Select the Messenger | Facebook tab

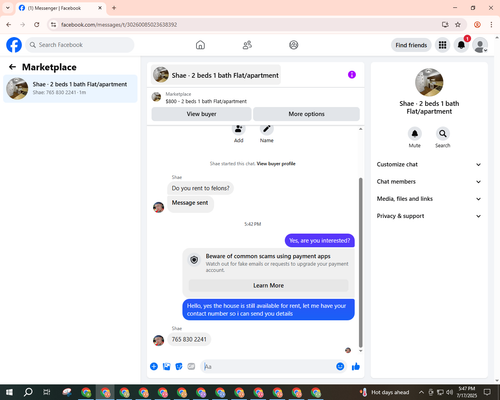coord(61,8)
